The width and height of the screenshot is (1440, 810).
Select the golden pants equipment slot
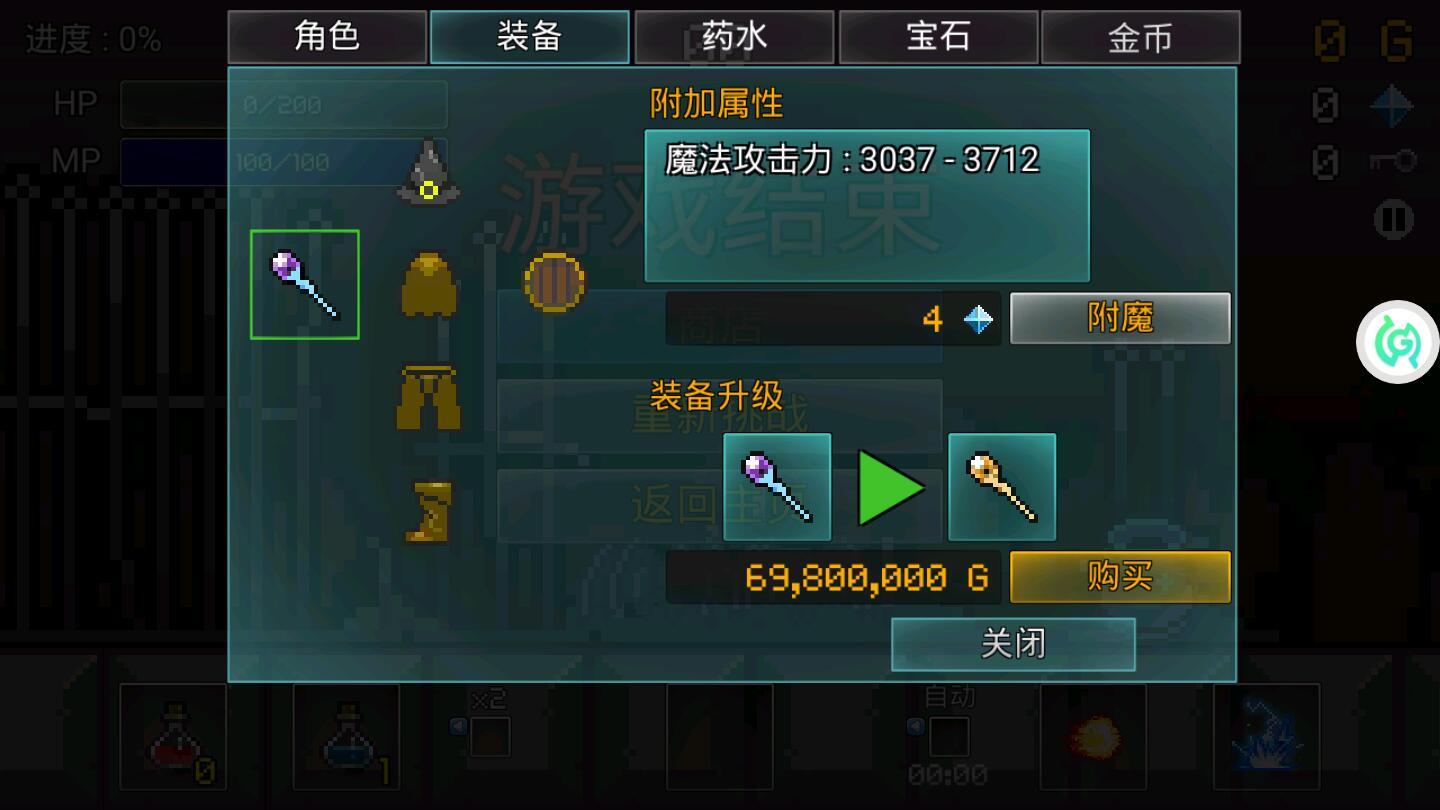point(429,397)
